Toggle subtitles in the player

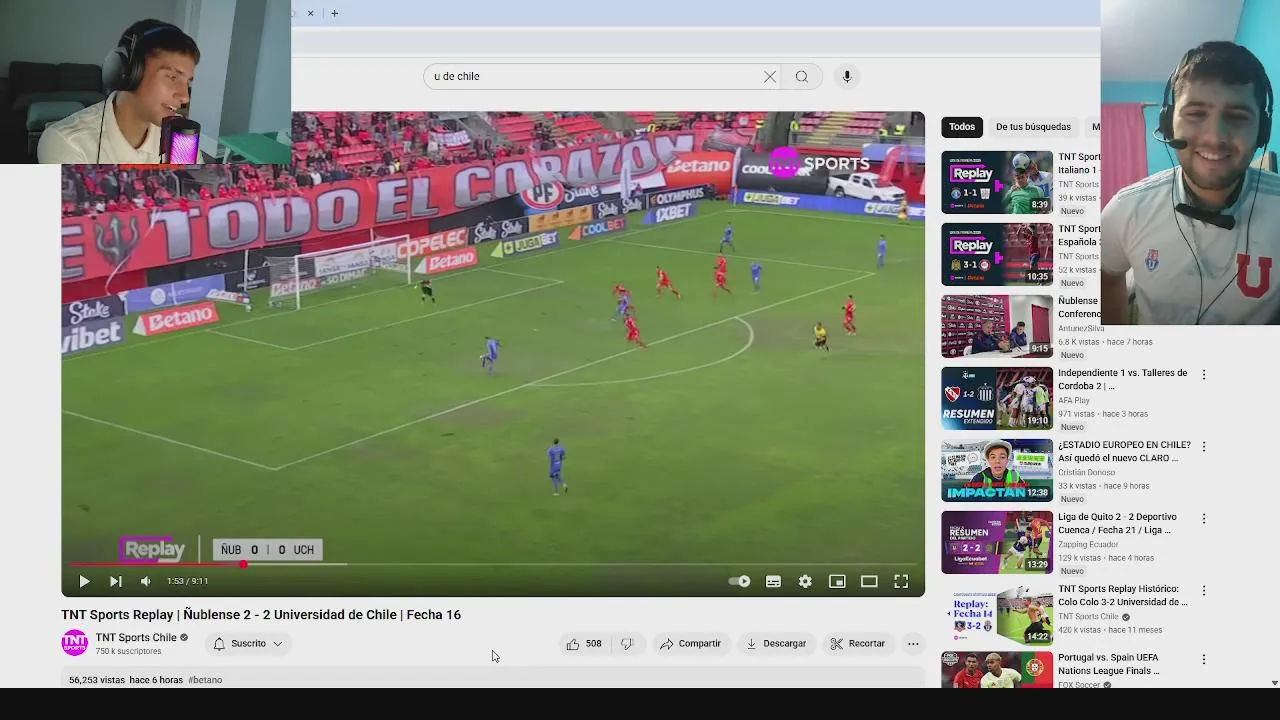pyautogui.click(x=773, y=581)
